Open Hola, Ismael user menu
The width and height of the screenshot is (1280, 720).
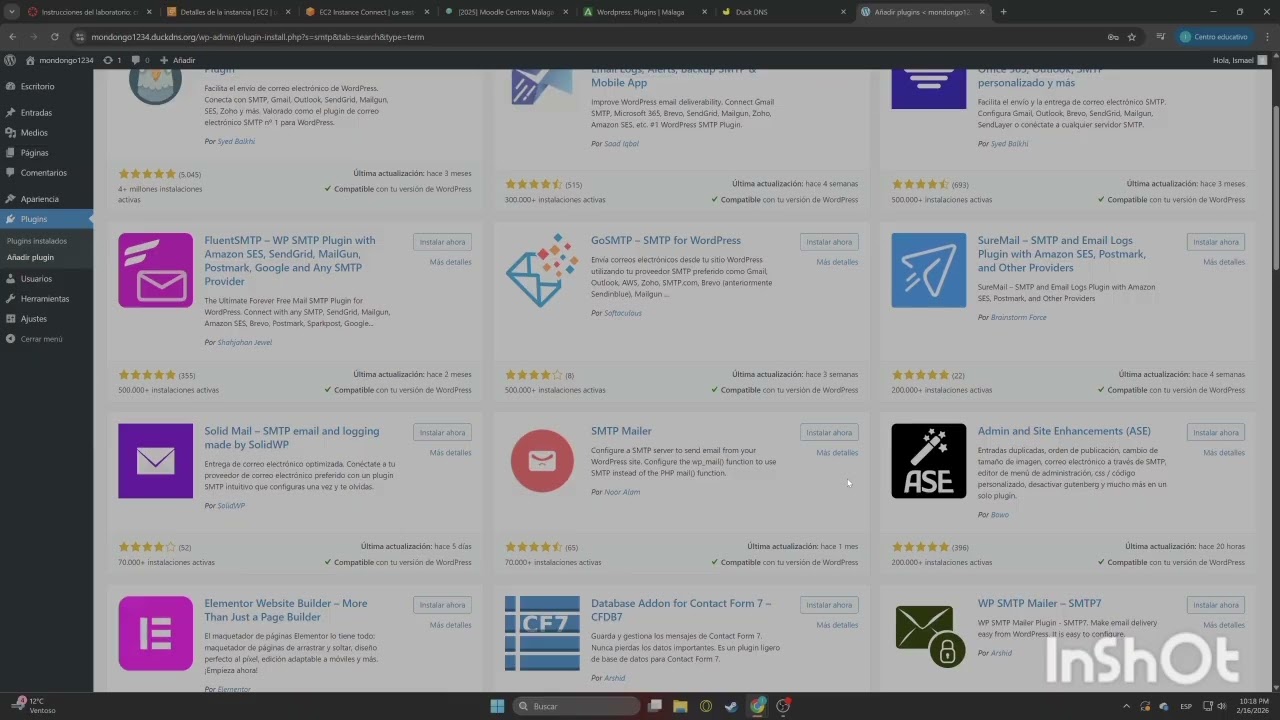[1241, 60]
